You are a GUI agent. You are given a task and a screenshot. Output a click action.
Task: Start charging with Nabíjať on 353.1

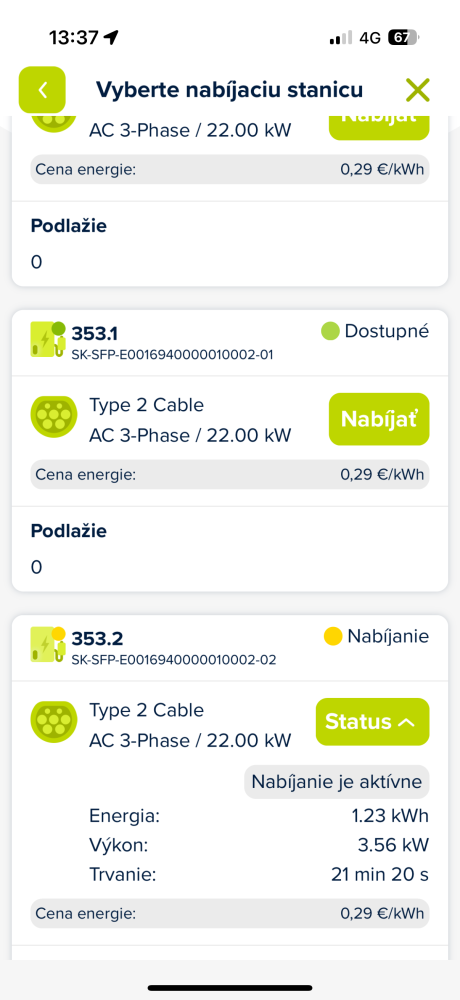pos(379,419)
